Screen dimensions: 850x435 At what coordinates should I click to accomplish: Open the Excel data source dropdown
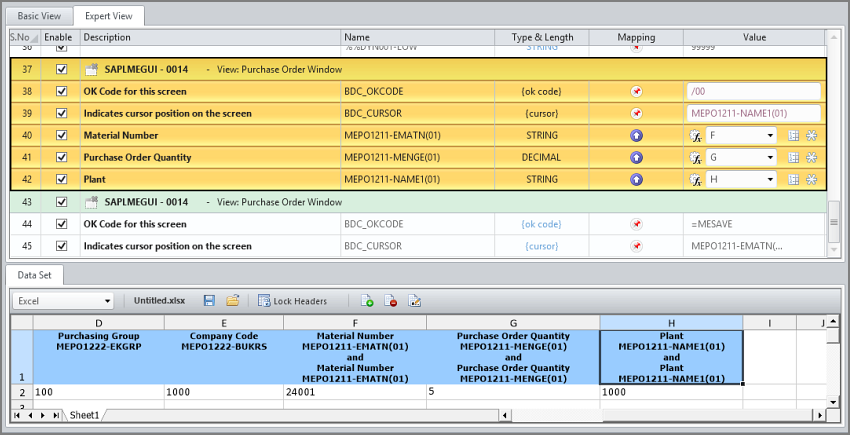pyautogui.click(x=63, y=301)
